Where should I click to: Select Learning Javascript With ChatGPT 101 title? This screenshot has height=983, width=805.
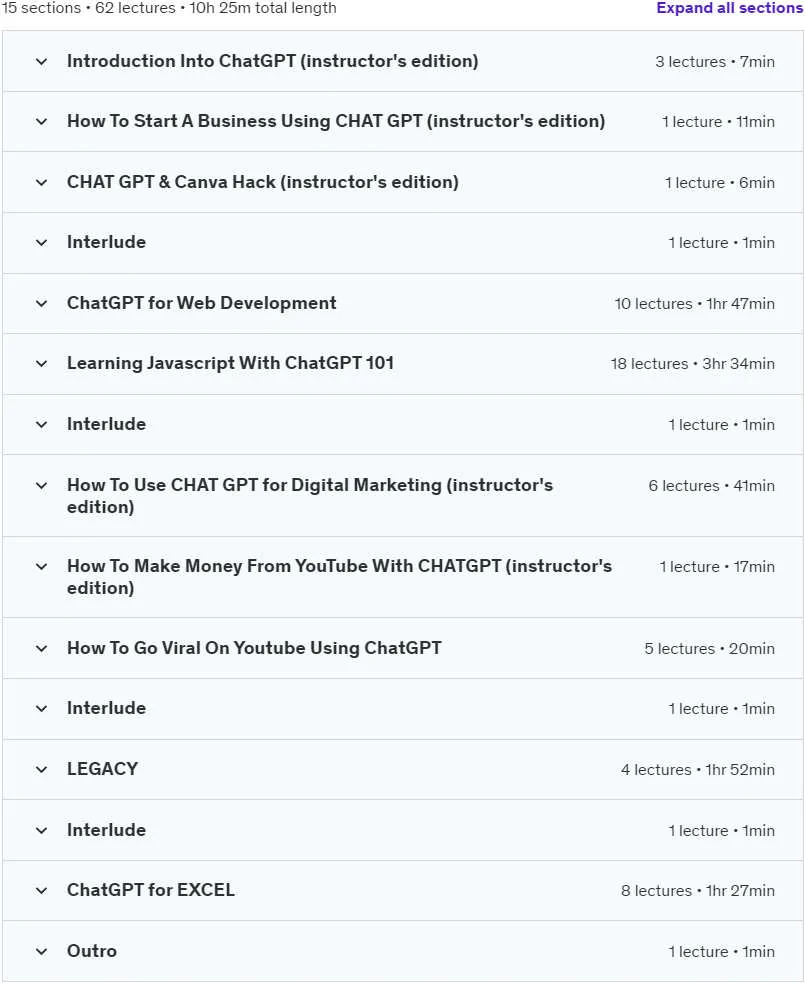[x=230, y=363]
